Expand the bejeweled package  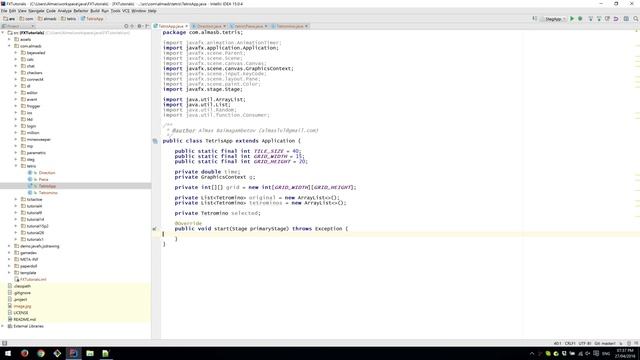pyautogui.click(x=16, y=53)
